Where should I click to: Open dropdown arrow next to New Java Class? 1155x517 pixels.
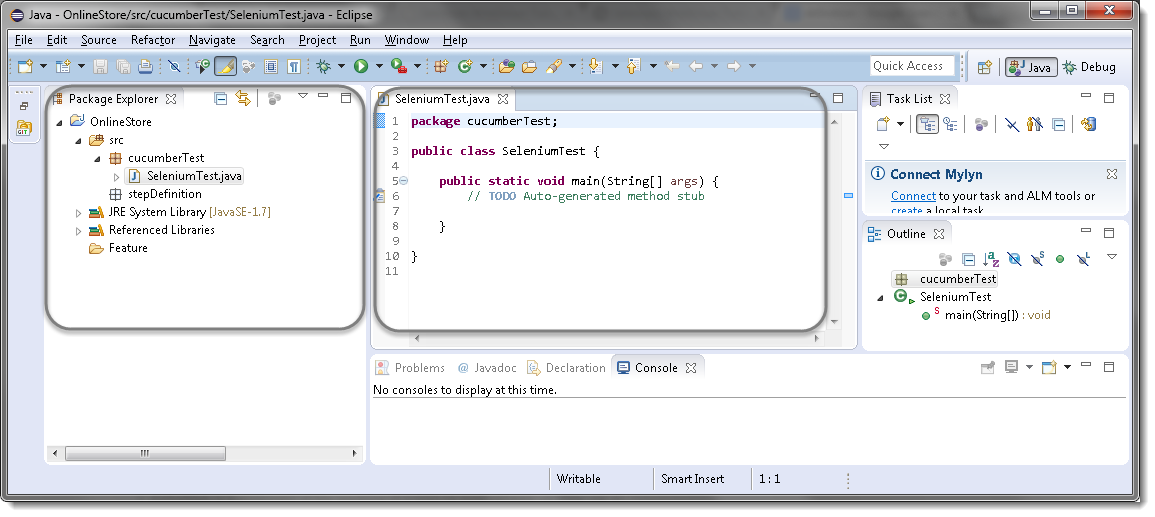pos(483,66)
